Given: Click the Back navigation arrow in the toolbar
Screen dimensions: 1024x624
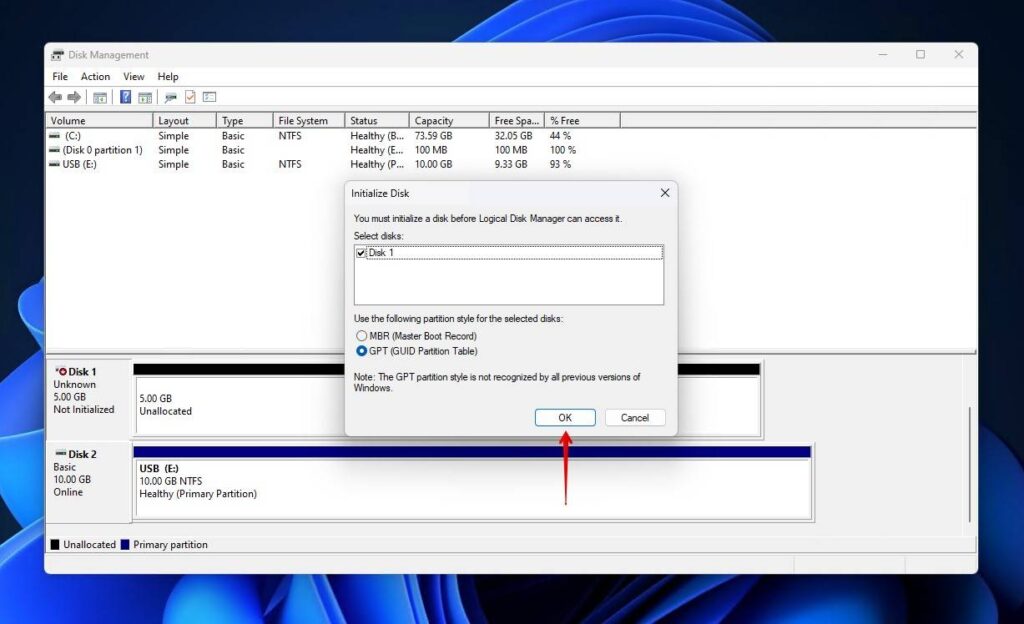Looking at the screenshot, I should tap(55, 97).
